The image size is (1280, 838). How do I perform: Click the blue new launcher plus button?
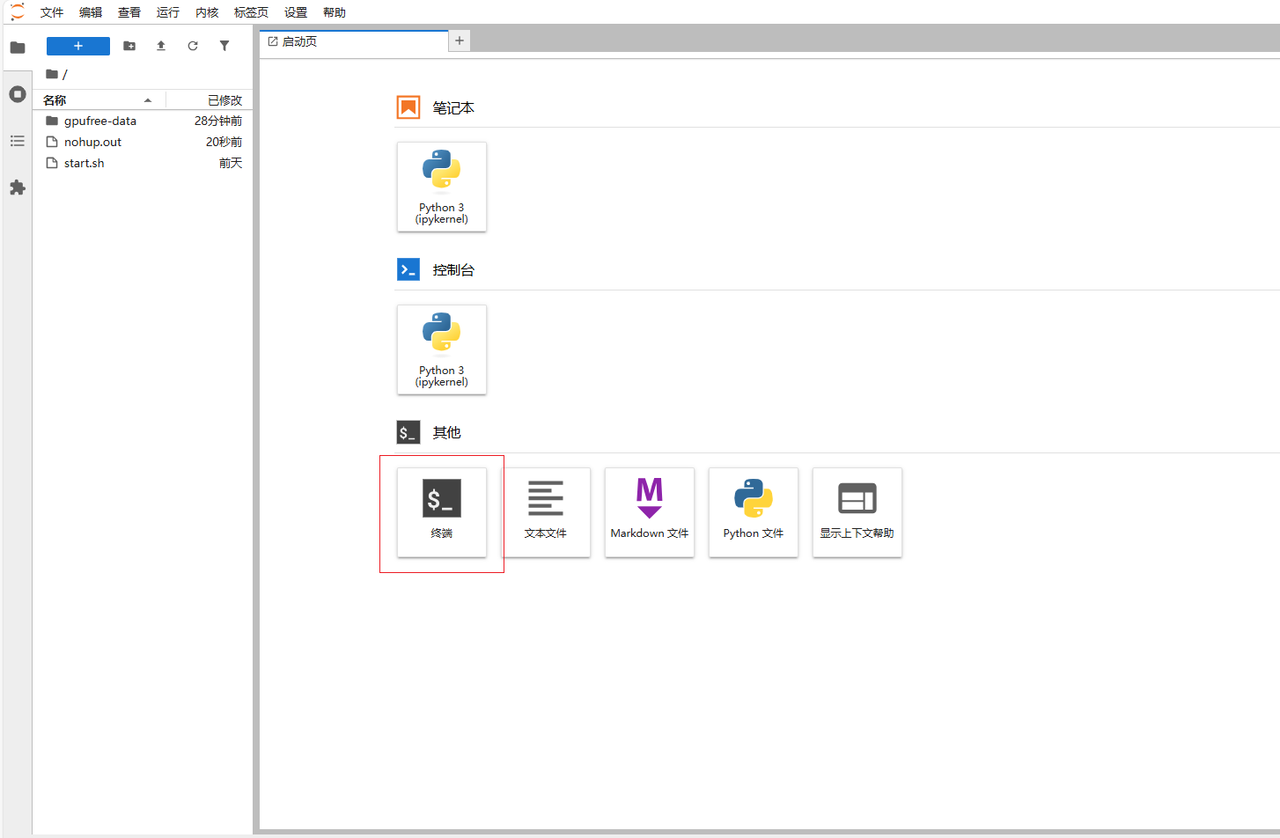click(x=78, y=46)
